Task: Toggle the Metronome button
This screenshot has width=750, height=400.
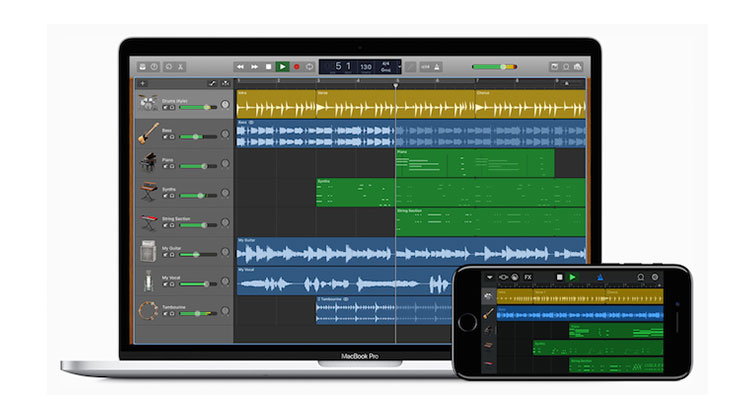Action: coord(437,67)
